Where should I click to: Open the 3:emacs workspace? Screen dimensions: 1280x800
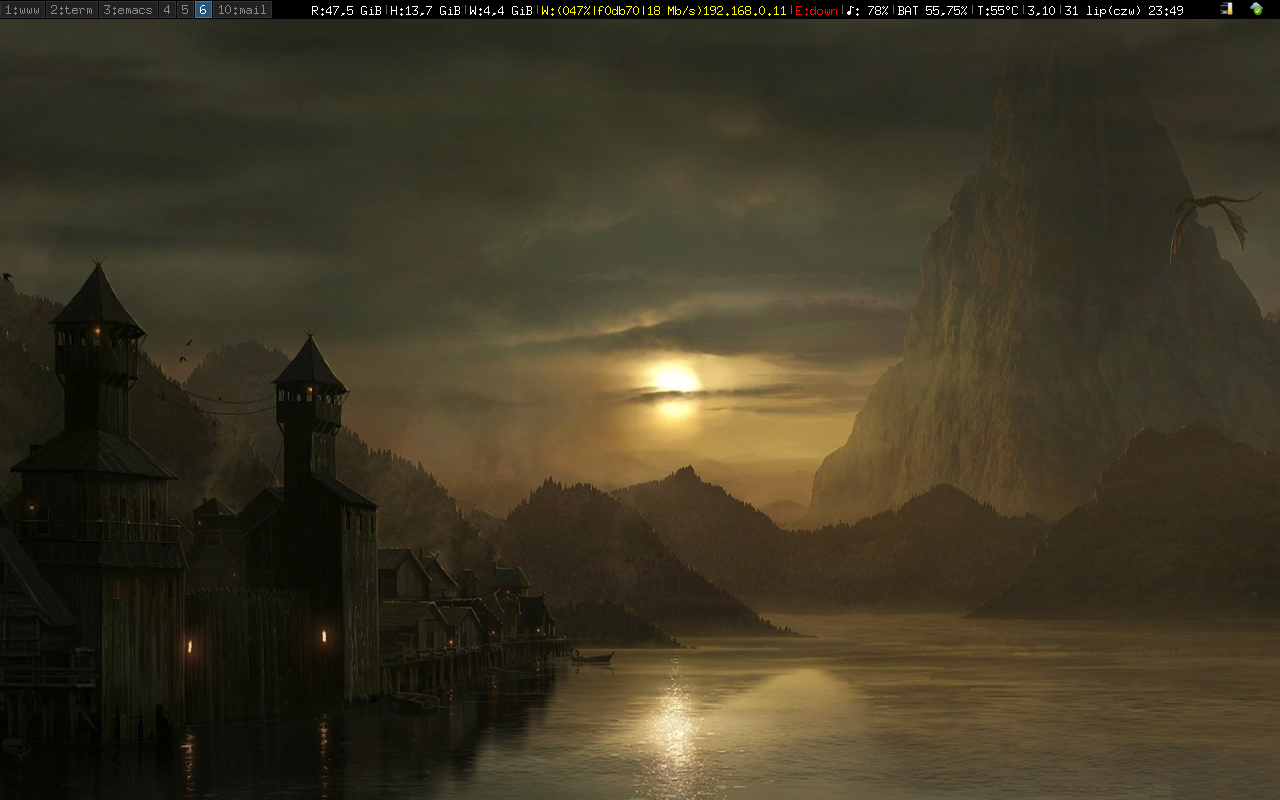click(128, 10)
